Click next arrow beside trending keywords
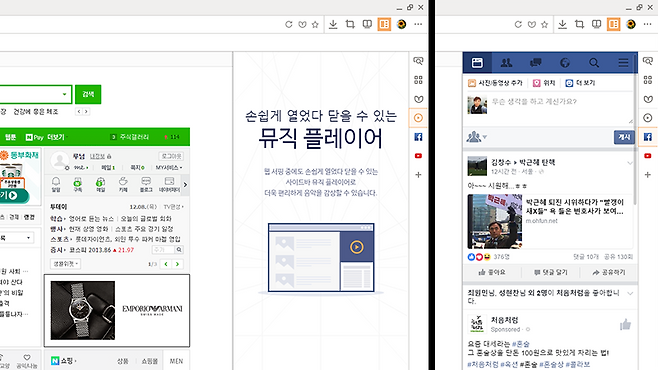Viewport: 658px width, 370px height. [86, 112]
